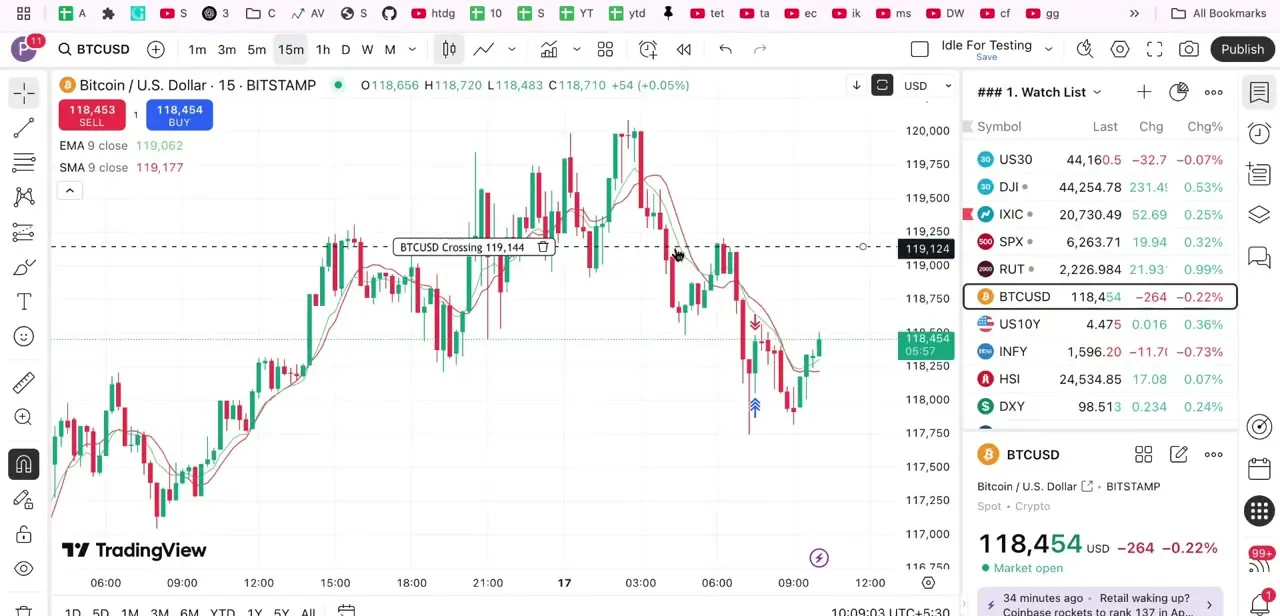
Task: Click the down arrow move-pane icon
Action: (x=856, y=85)
